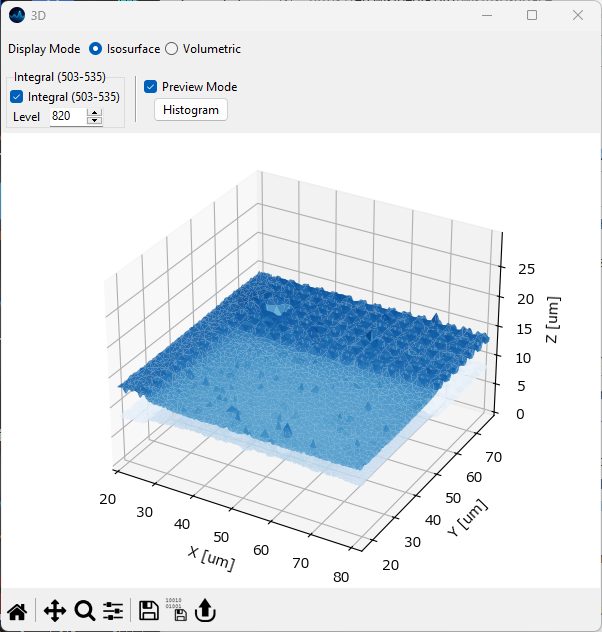602x632 pixels.
Task: Click the binary data save icon
Action: 176,610
